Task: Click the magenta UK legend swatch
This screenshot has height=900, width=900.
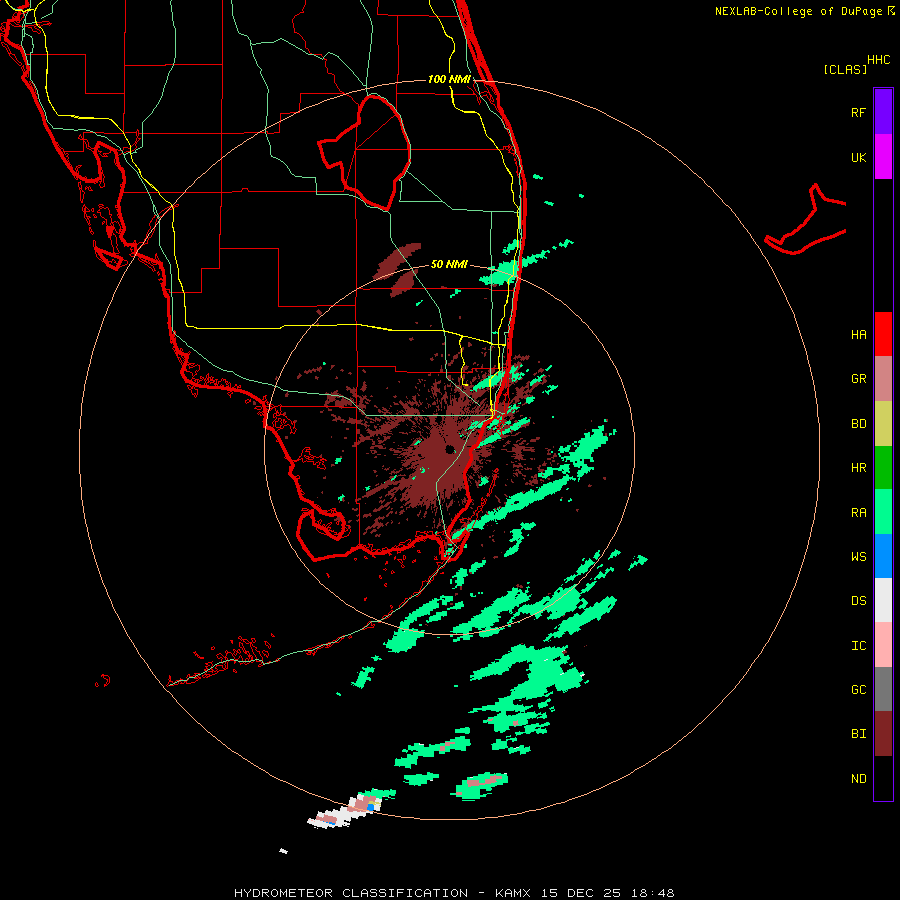Action: coord(883,157)
